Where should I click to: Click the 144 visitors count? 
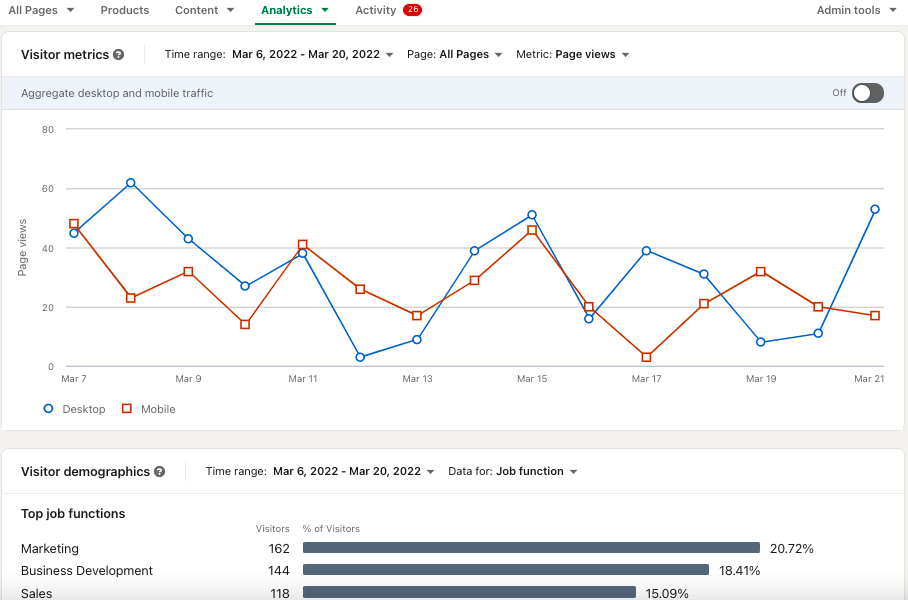pos(279,570)
